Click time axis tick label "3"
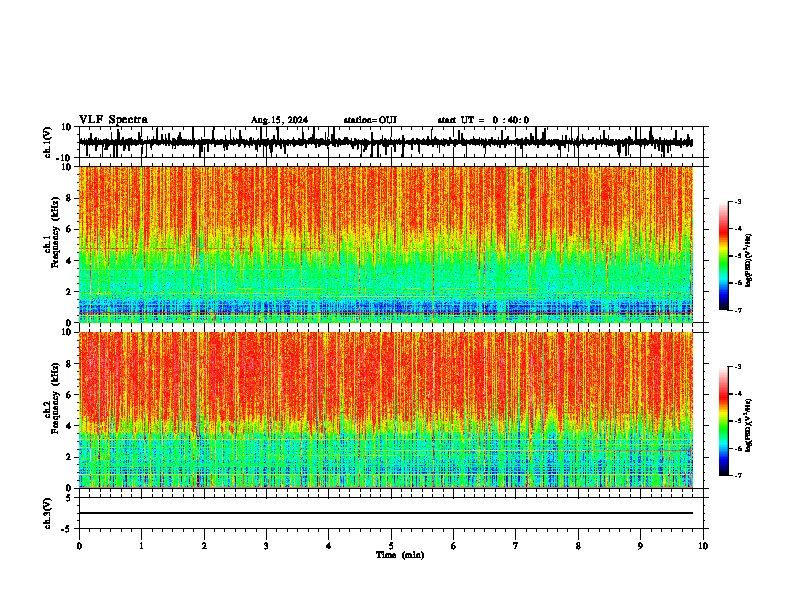Screen dimensions: 792x612 266,546
